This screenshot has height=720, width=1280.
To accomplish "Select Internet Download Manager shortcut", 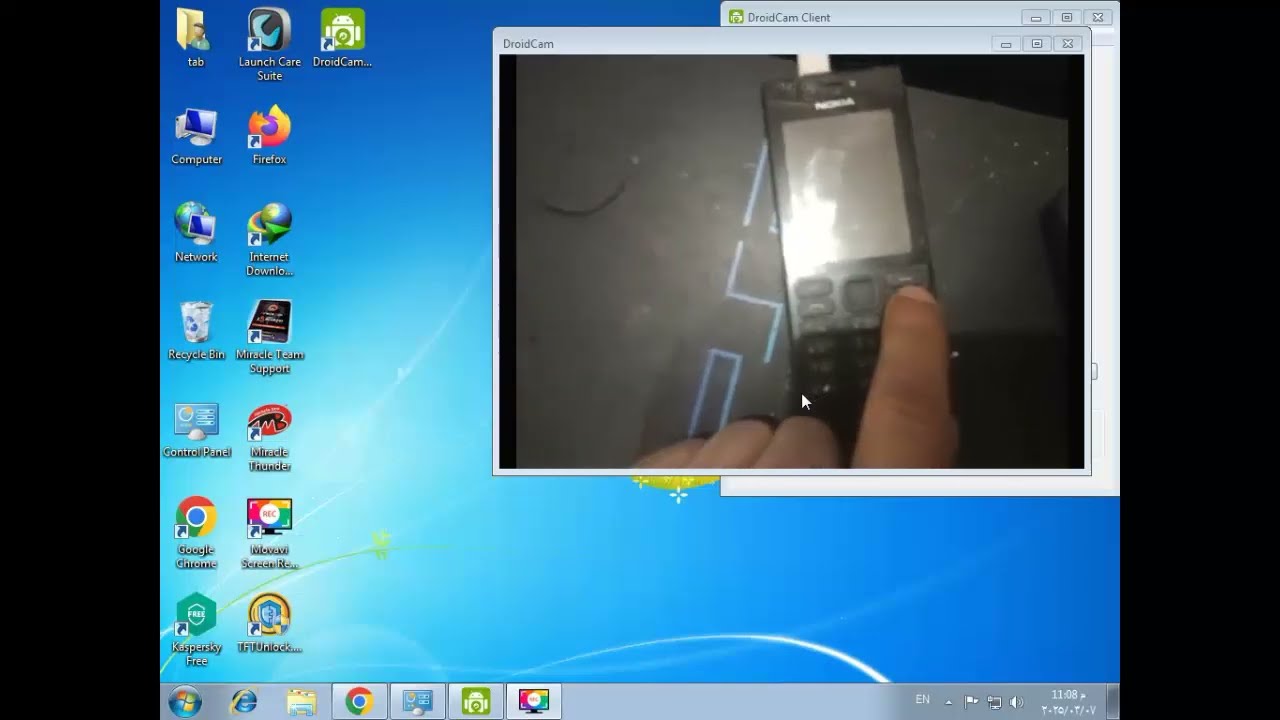I will click(269, 240).
